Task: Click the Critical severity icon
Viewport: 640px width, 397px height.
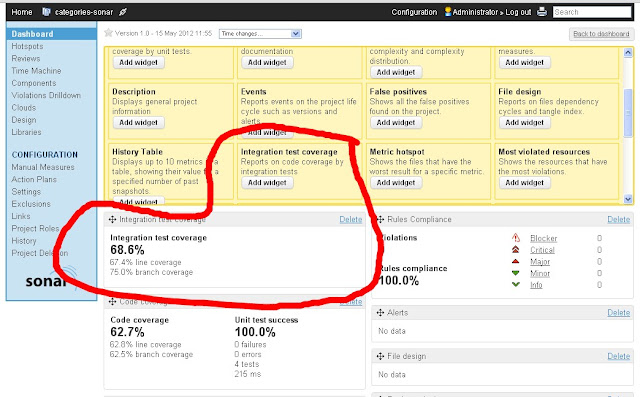Action: pos(516,249)
